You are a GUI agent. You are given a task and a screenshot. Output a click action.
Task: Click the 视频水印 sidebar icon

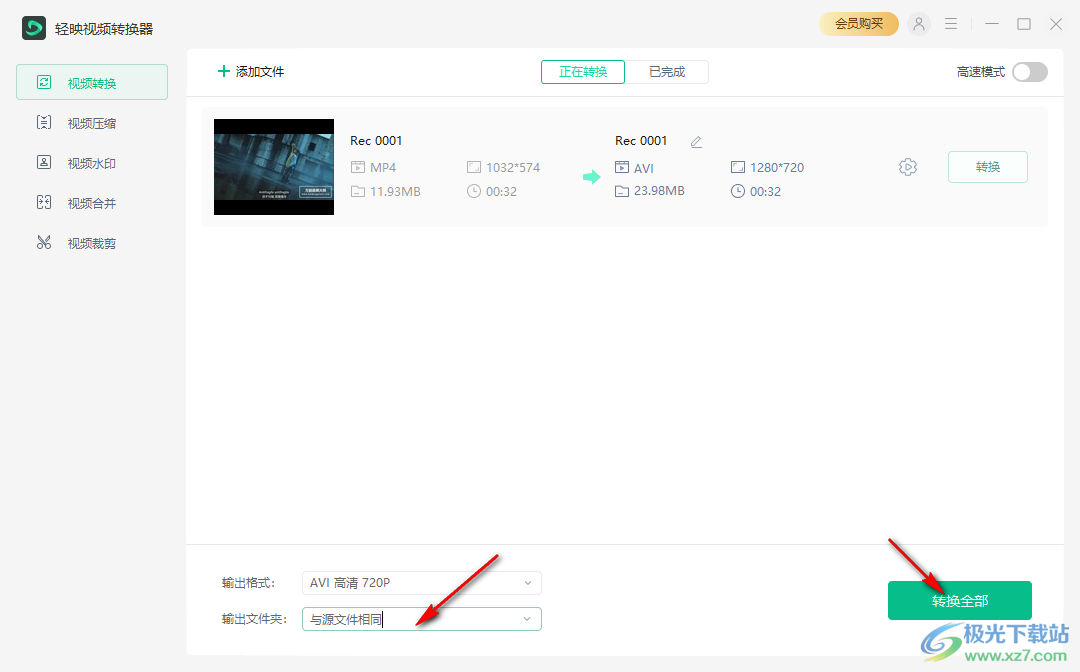(x=44, y=163)
